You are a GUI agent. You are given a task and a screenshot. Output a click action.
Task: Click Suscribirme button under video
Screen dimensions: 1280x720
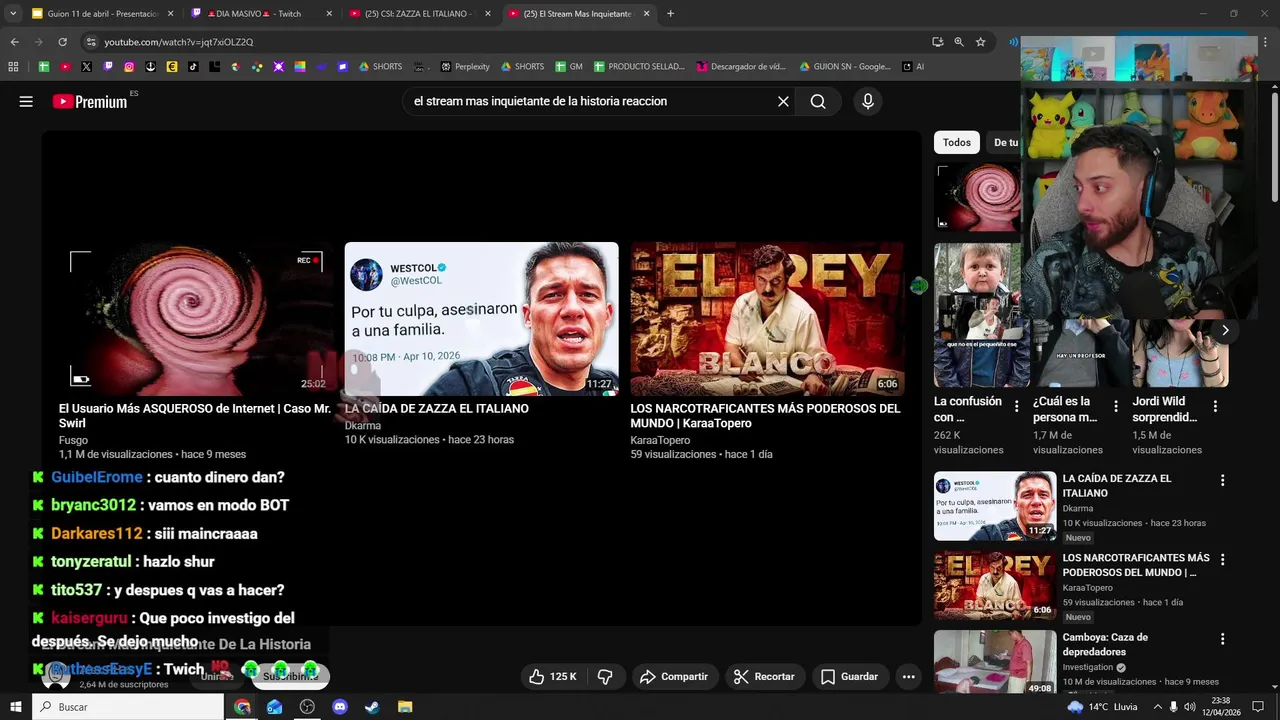pos(291,677)
